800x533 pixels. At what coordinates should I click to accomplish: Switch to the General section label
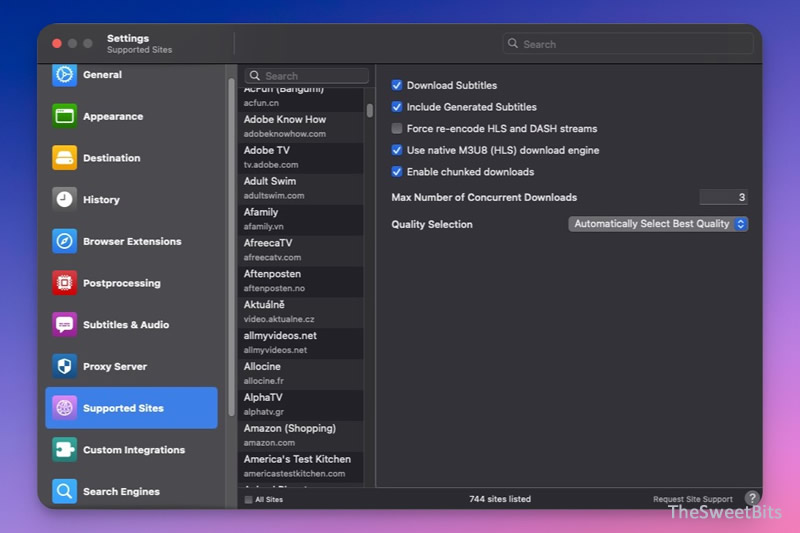(x=103, y=74)
